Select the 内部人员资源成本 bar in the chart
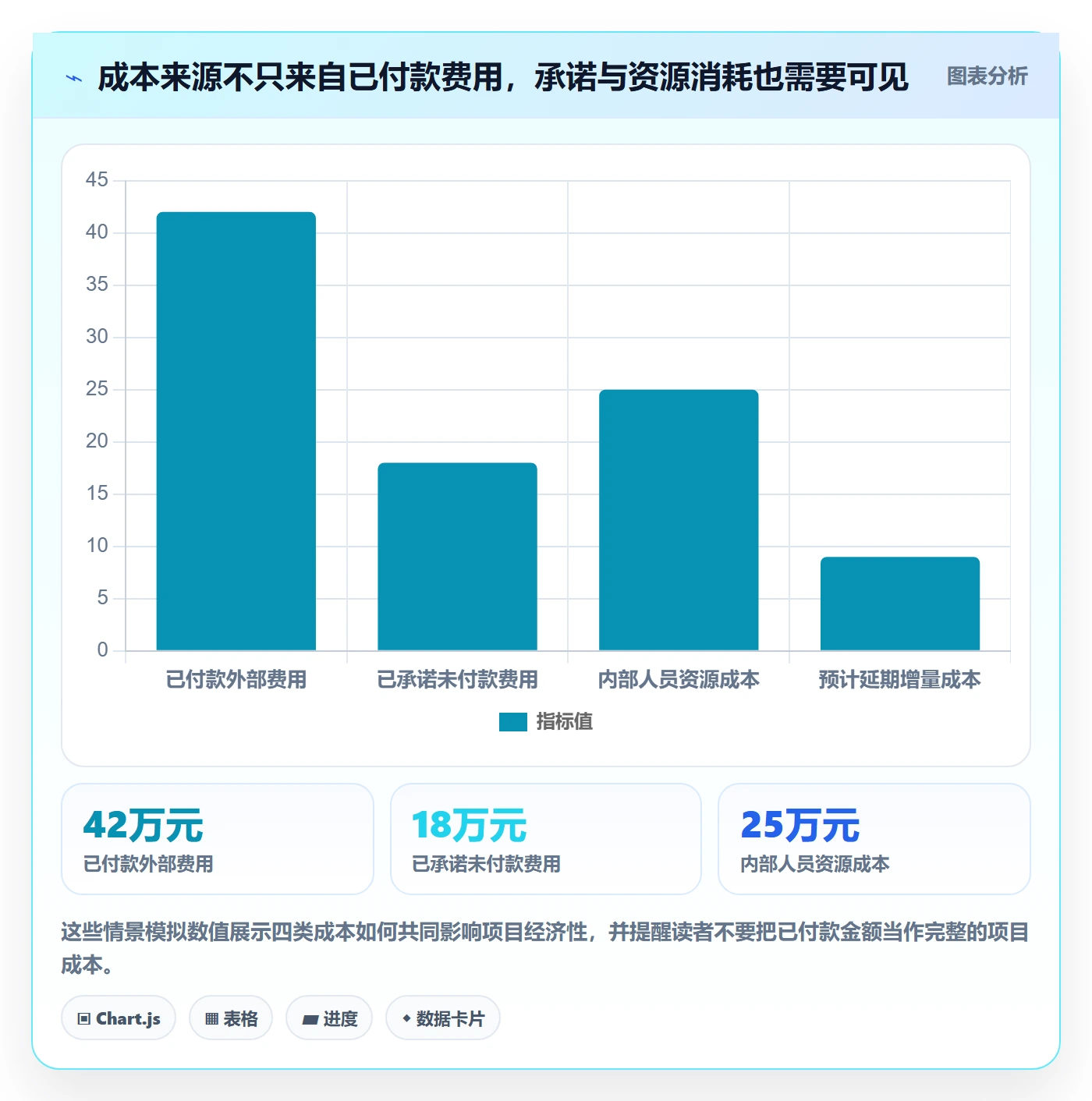 point(679,520)
